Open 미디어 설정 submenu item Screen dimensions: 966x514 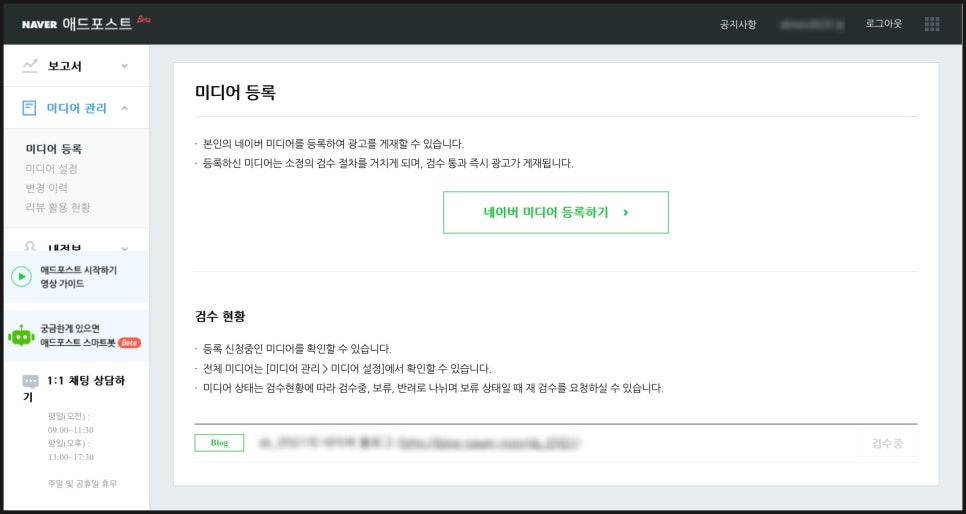tap(52, 168)
